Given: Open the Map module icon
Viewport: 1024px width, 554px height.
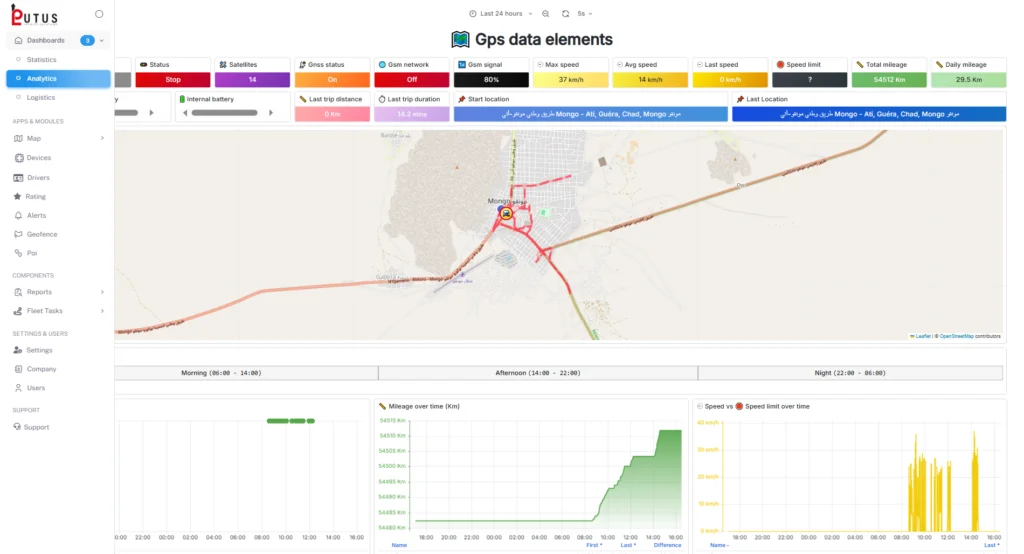Looking at the screenshot, I should [18, 138].
